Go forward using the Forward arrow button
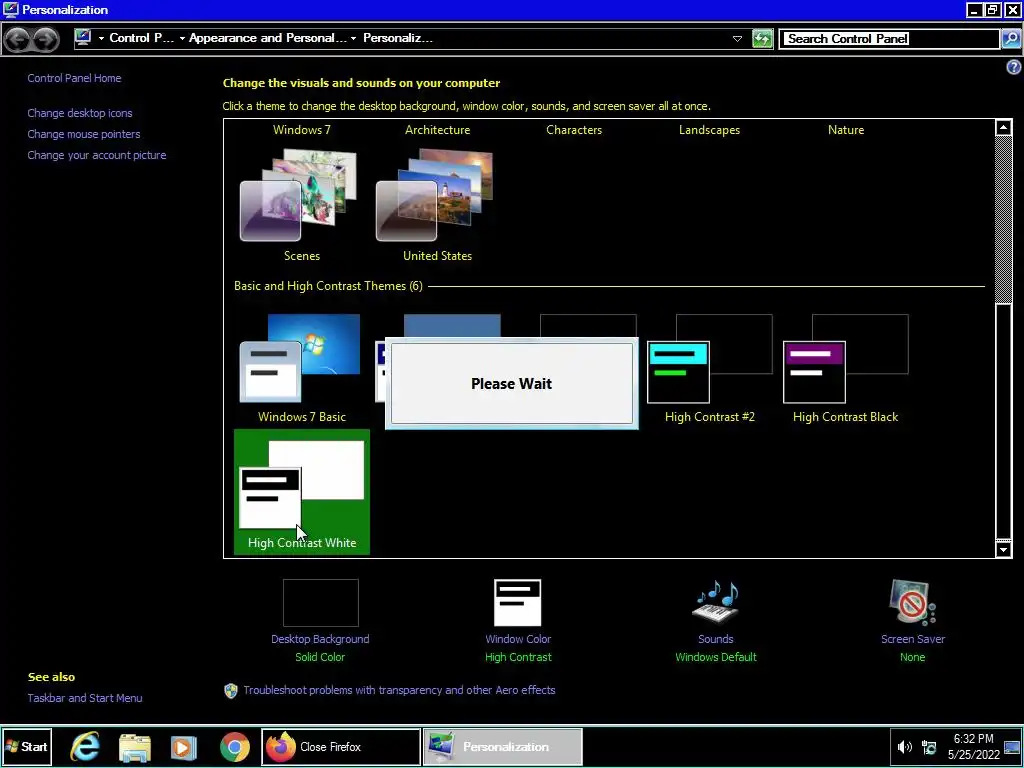Image resolution: width=1024 pixels, height=768 pixels. pos(45,39)
